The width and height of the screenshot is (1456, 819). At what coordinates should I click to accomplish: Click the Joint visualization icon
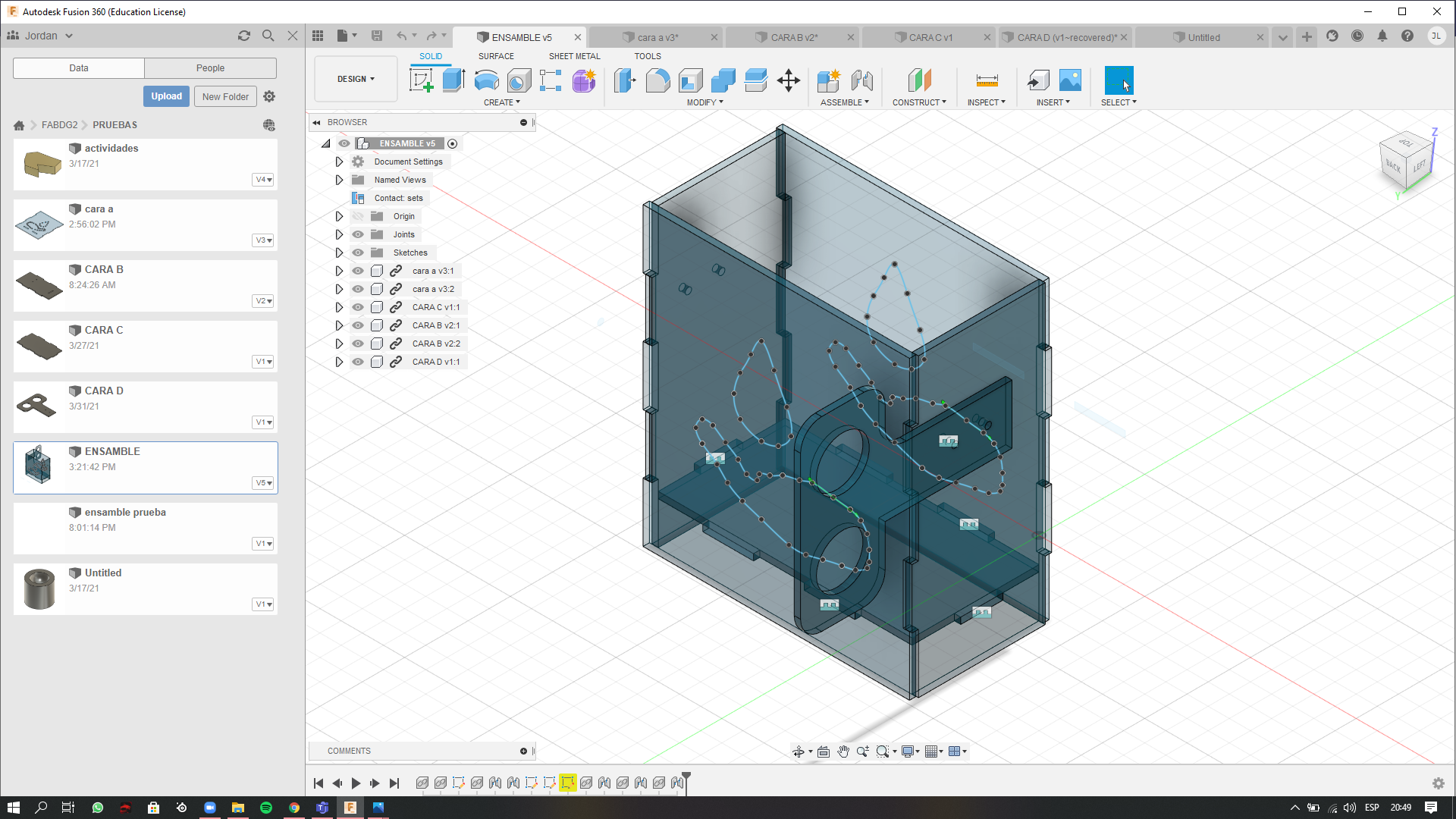tap(358, 234)
